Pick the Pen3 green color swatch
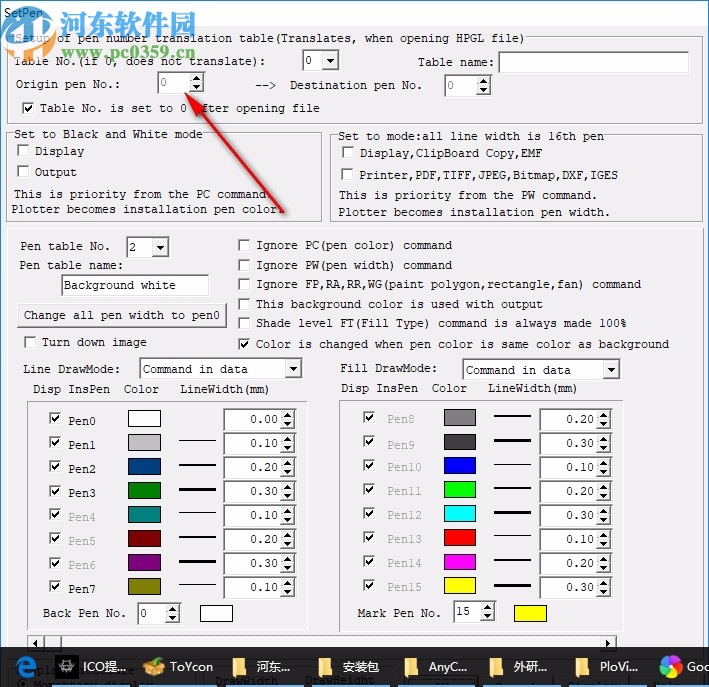 coord(144,490)
